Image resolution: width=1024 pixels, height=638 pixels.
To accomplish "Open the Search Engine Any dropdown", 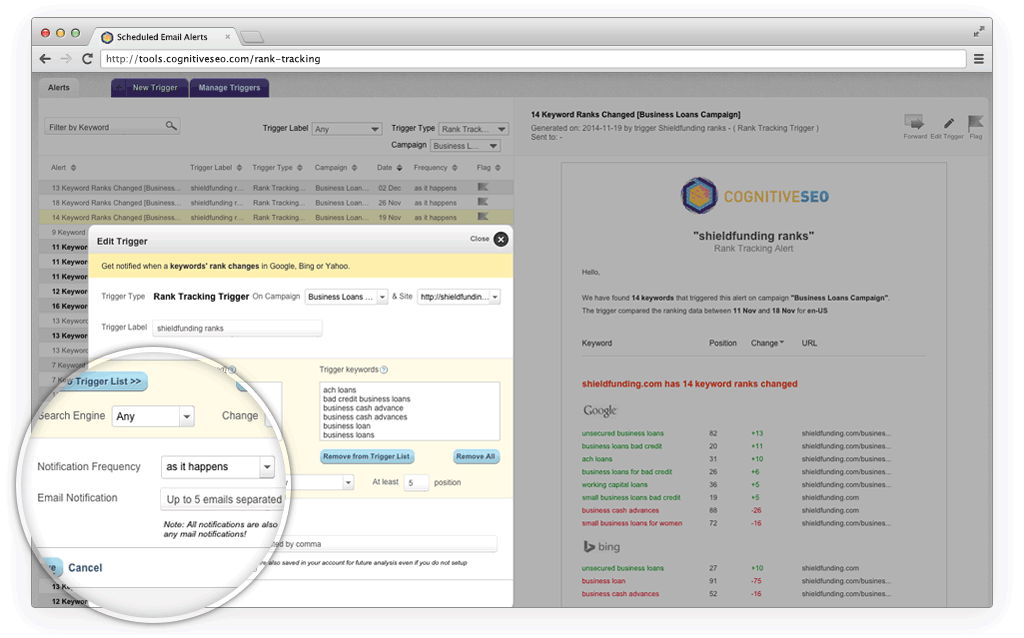I will pos(153,416).
